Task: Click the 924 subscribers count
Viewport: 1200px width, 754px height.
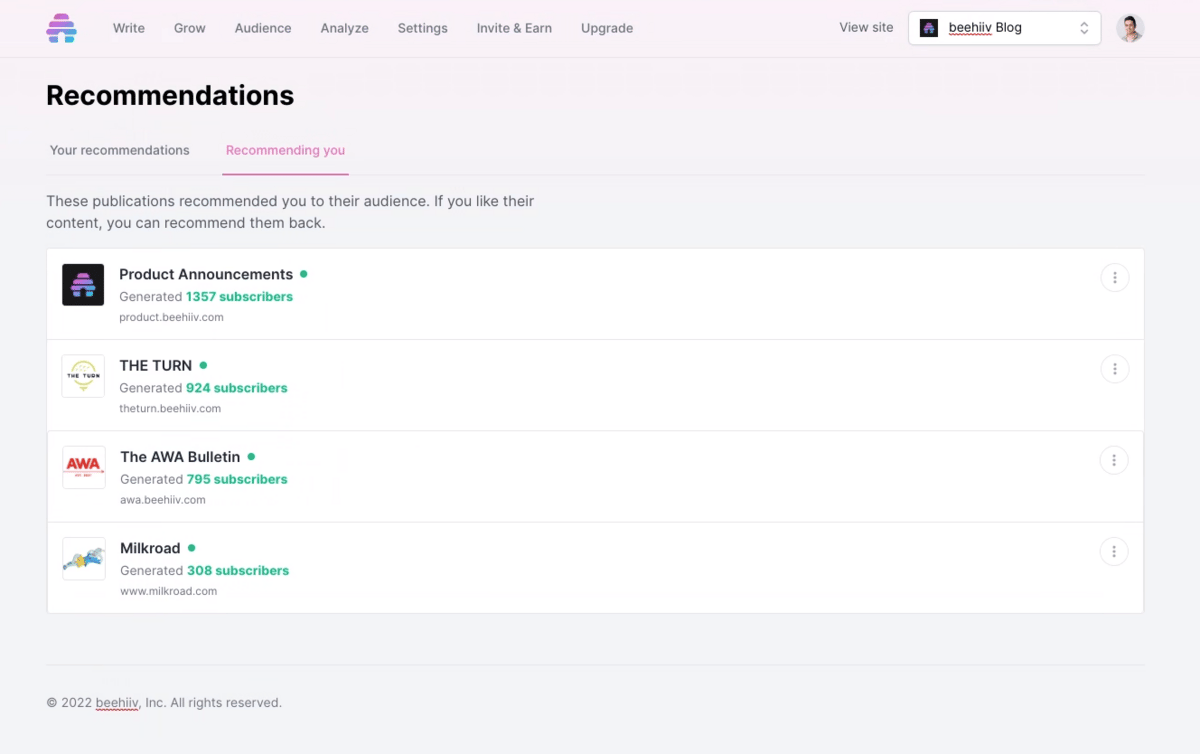Action: tap(236, 388)
